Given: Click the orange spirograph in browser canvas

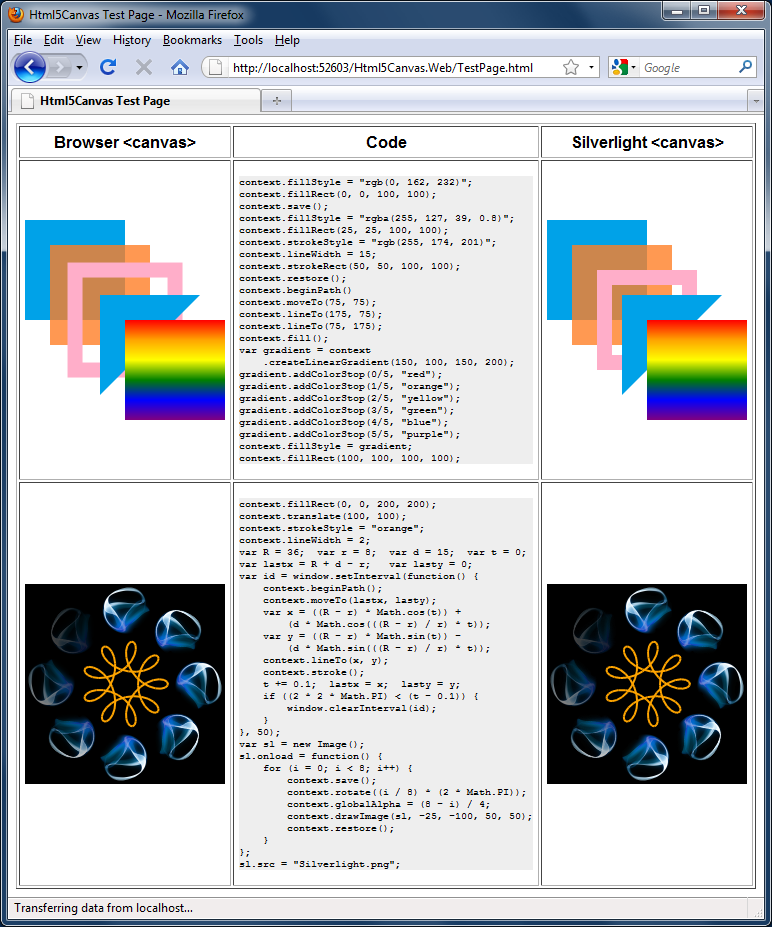Looking at the screenshot, I should pyautogui.click(x=125, y=685).
